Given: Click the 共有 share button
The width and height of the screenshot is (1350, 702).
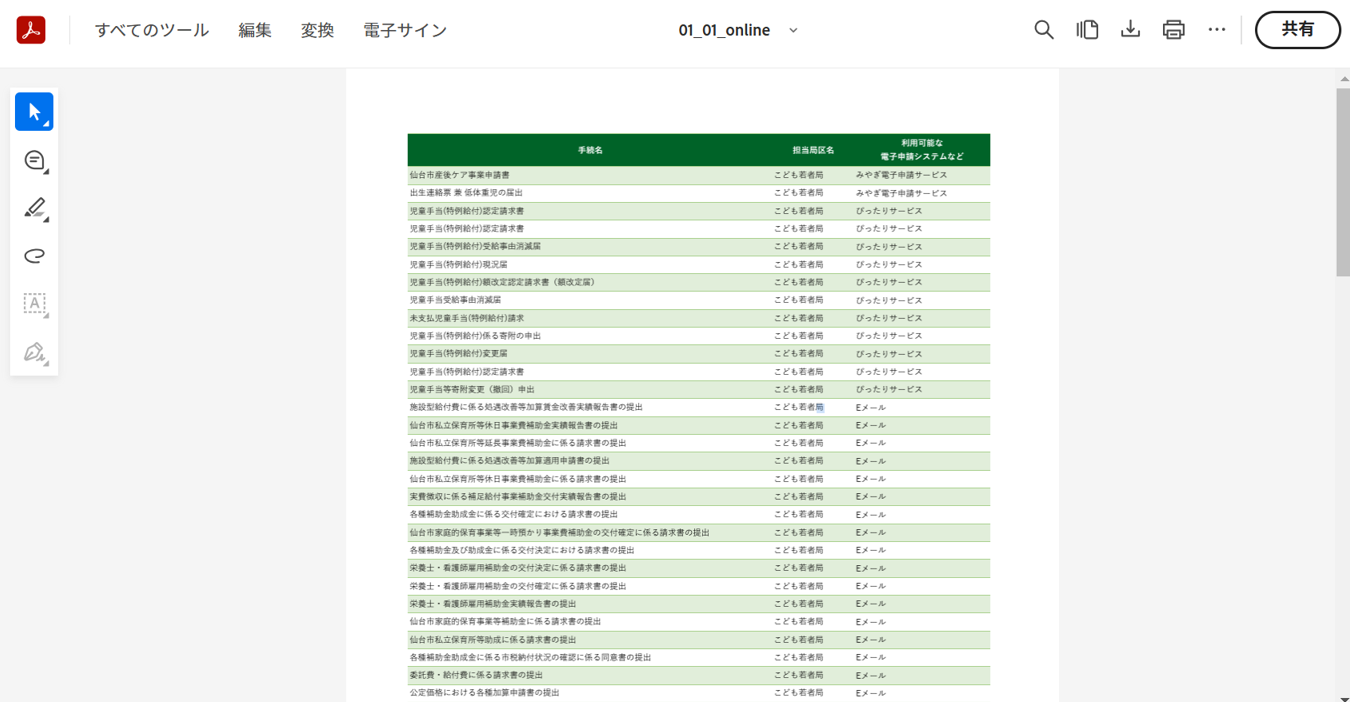Looking at the screenshot, I should (x=1297, y=30).
